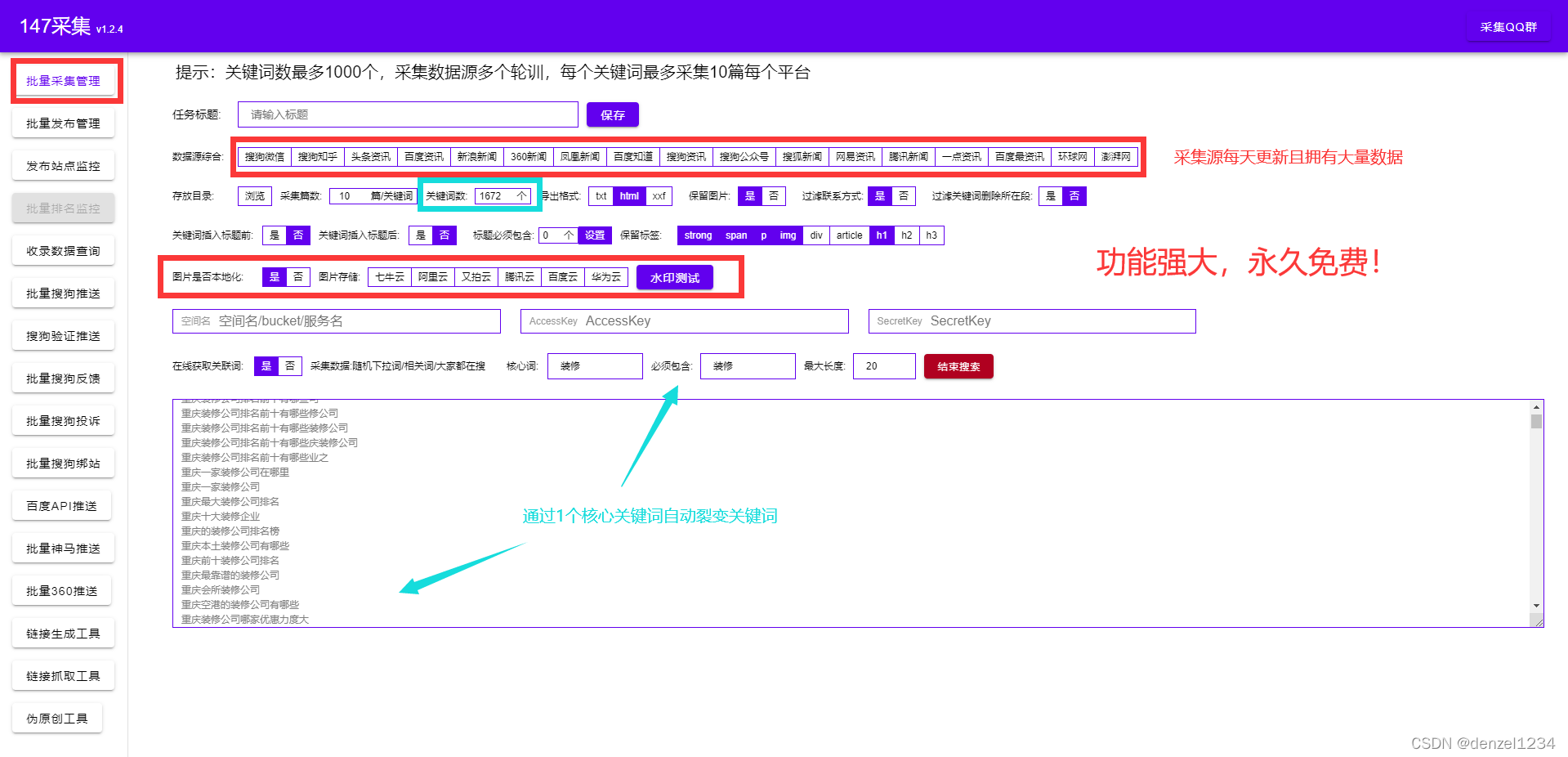Toggle 在线获取关联词 to 否

click(290, 365)
